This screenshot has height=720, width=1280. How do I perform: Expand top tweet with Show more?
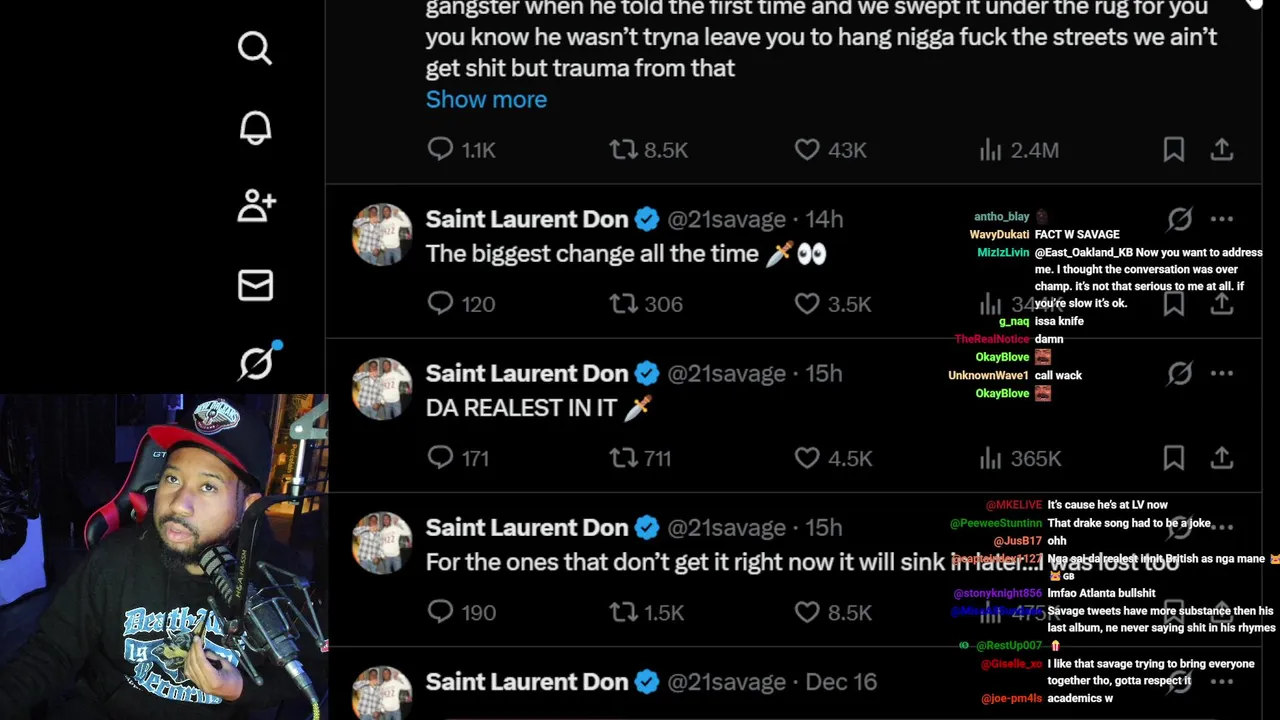[x=486, y=99]
